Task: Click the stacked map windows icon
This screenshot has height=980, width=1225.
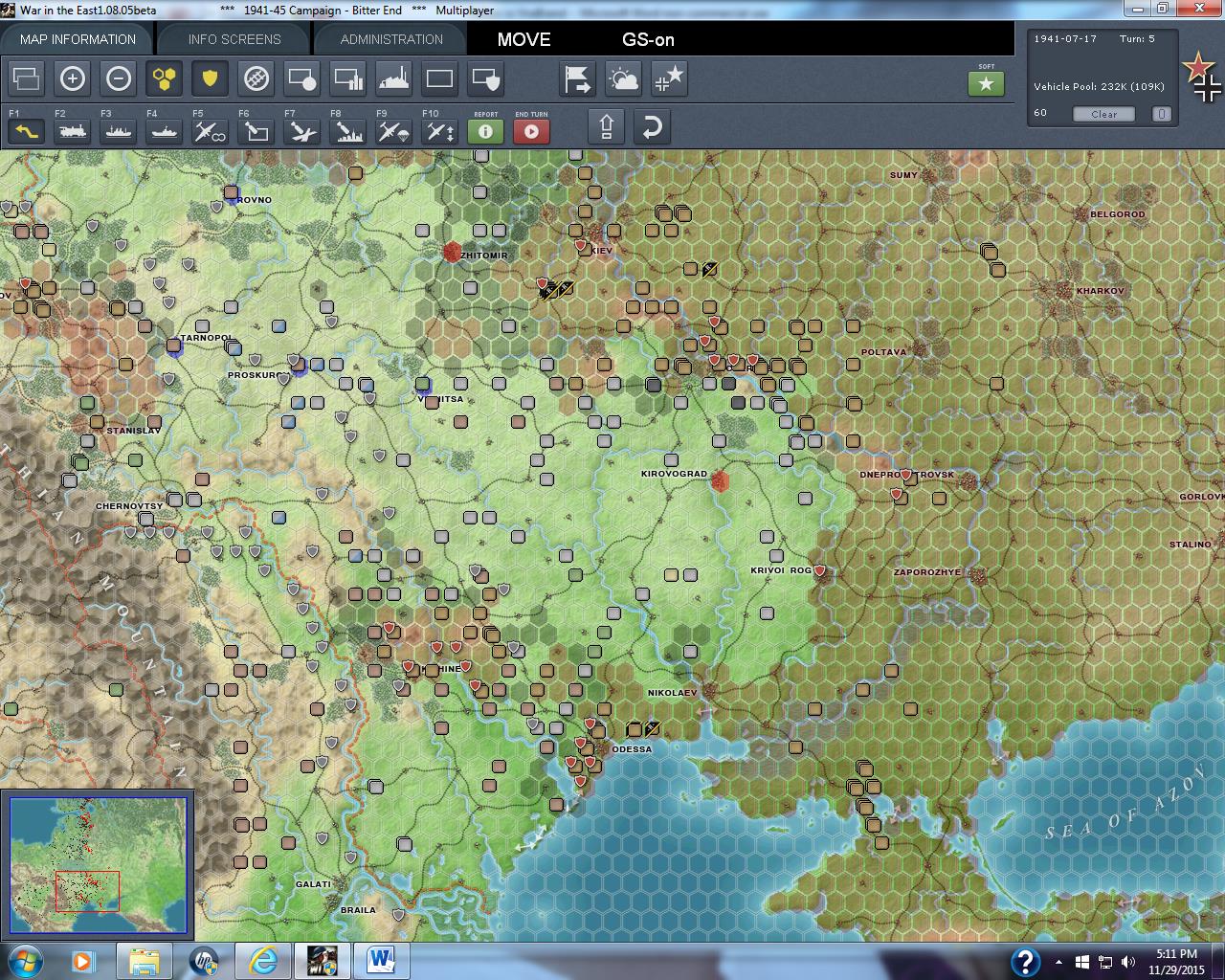Action: pos(27,78)
